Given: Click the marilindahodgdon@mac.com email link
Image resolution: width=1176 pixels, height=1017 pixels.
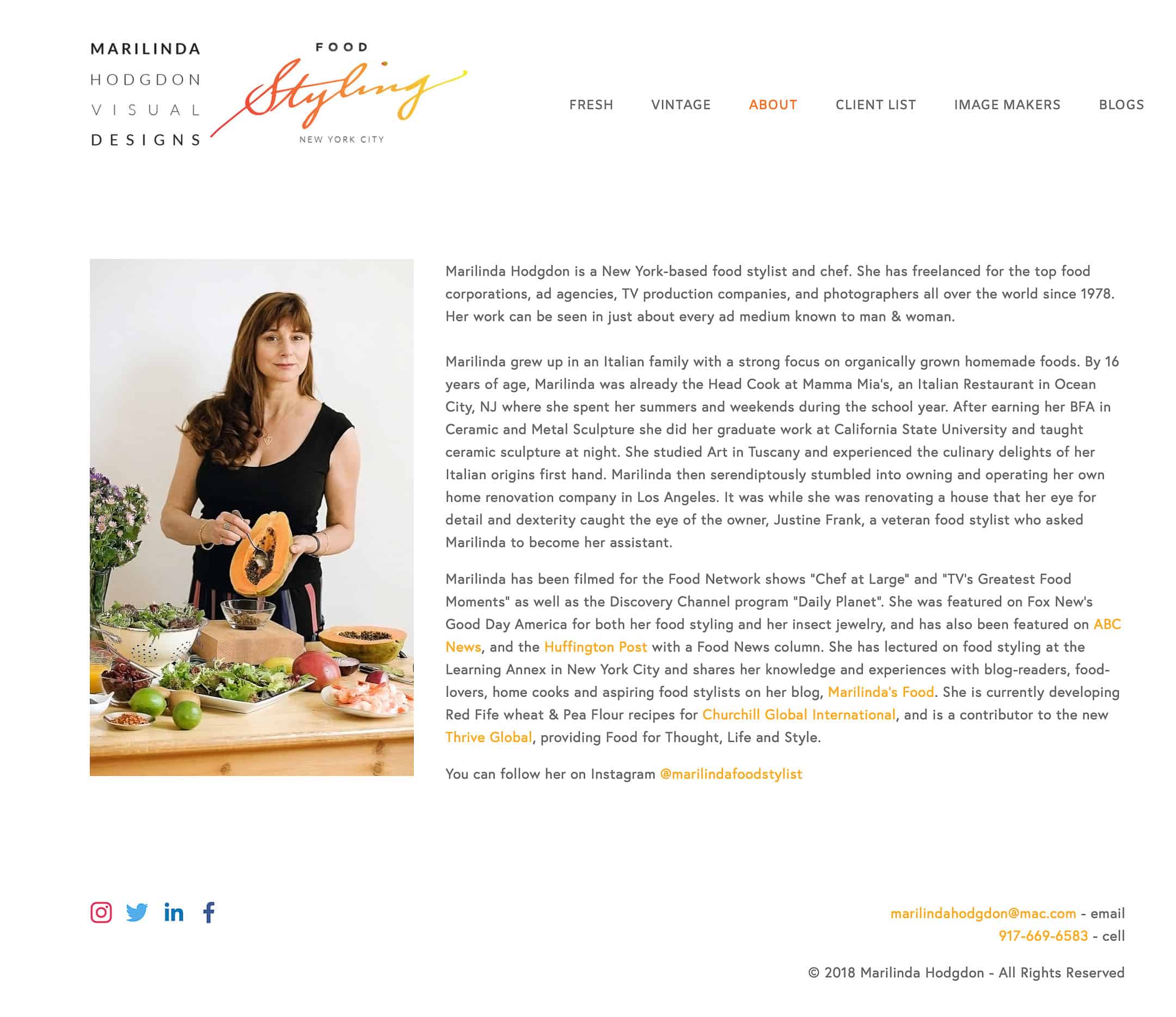Looking at the screenshot, I should pos(983,913).
